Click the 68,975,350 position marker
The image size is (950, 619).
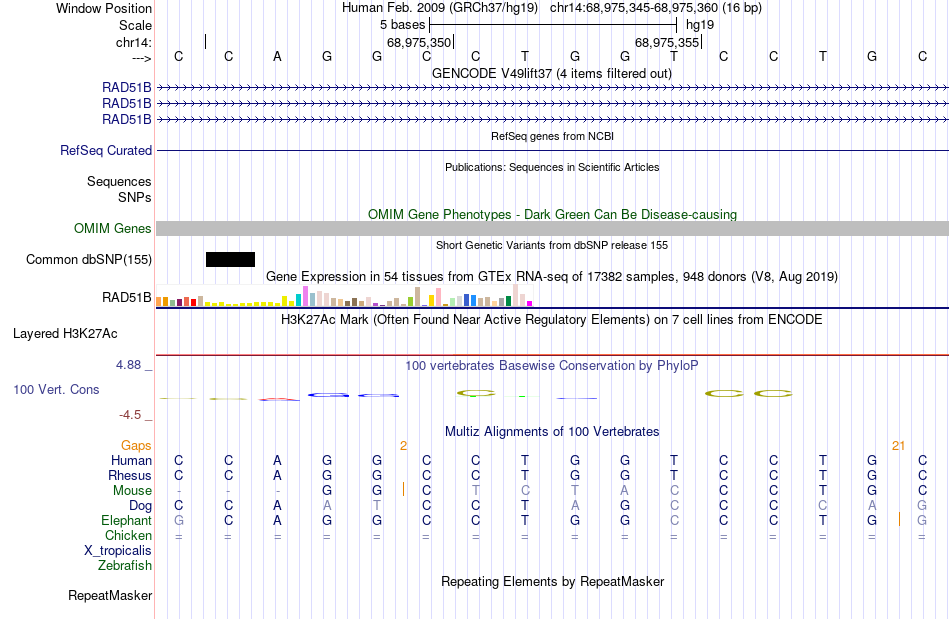click(419, 42)
